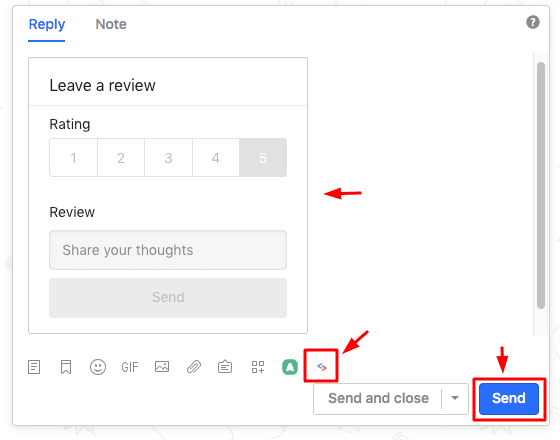This screenshot has height=440, width=560.
Task: Choose rating 5 in the review card
Action: coord(263,158)
